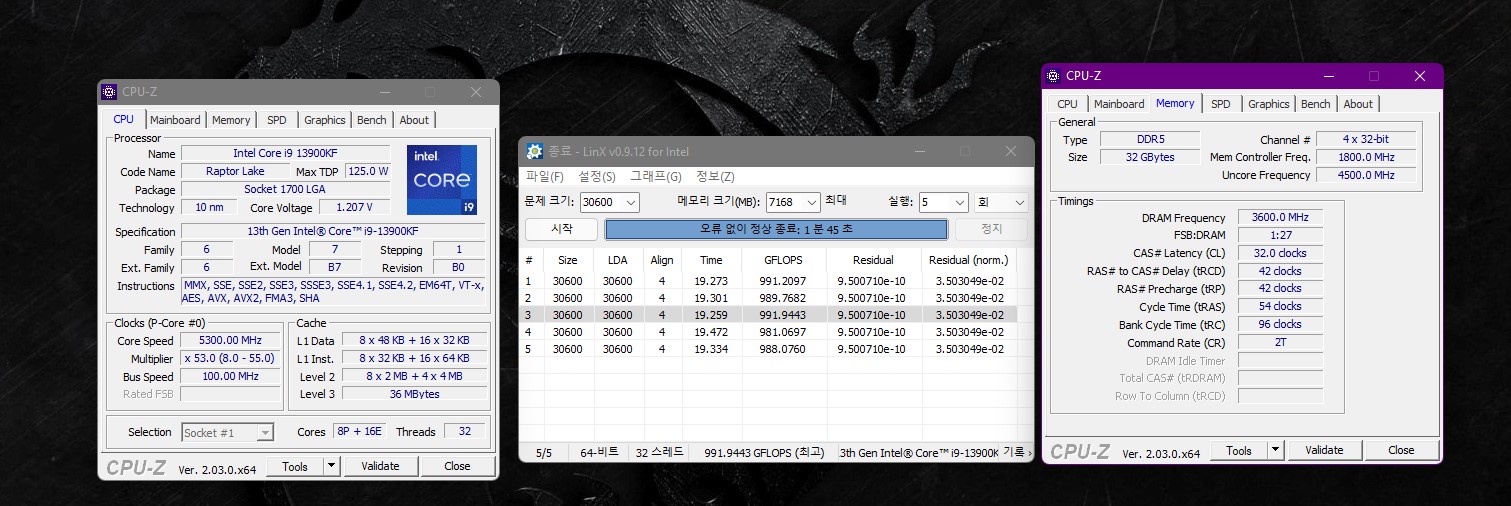Select LinX result row with 991.2097 GFLOPS
The height and width of the screenshot is (506, 1511).
(770, 281)
